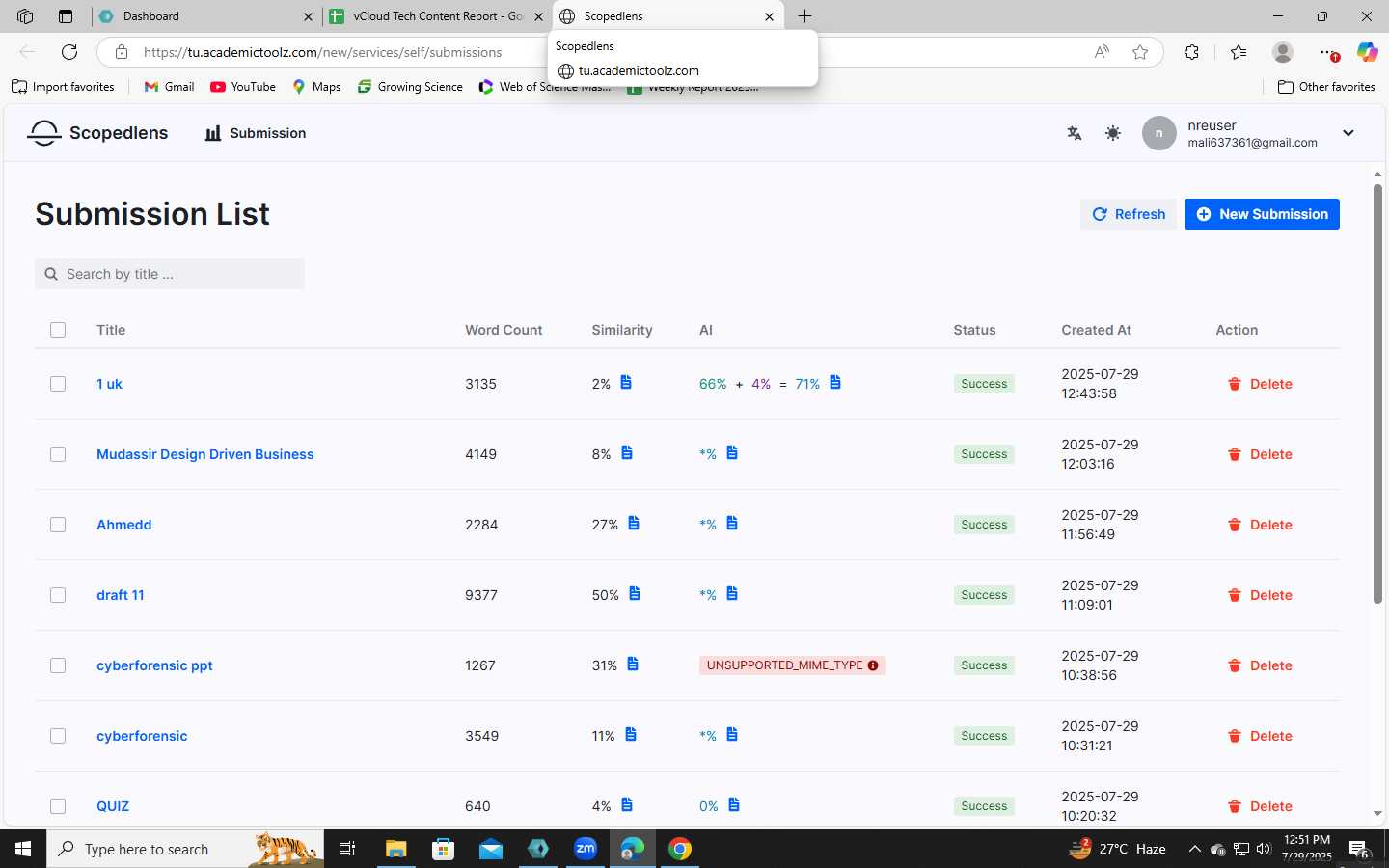1389x868 pixels.
Task: Delete the draft 11 submission
Action: click(x=1260, y=595)
